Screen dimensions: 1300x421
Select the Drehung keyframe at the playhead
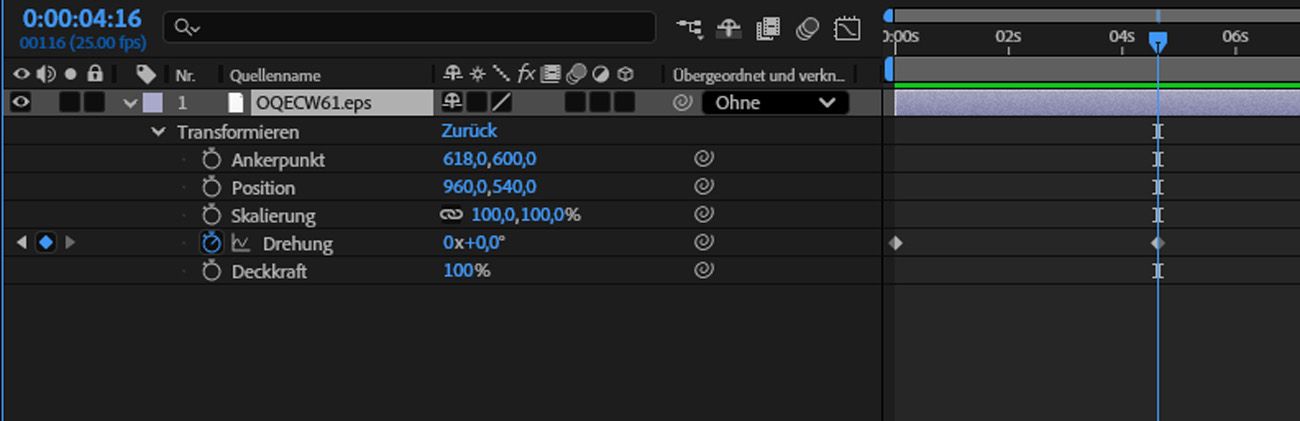(x=1157, y=242)
